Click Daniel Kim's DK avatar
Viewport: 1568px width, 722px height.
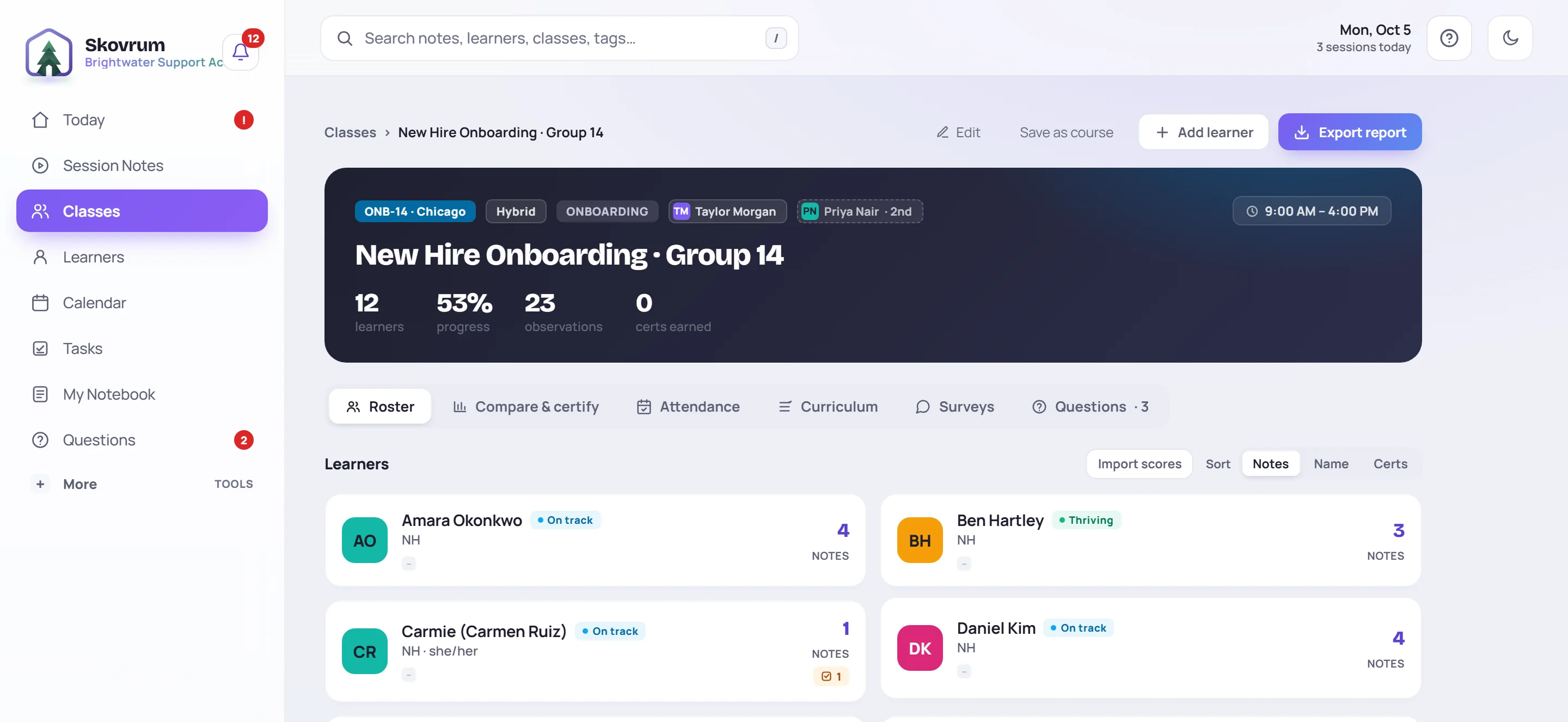pyautogui.click(x=920, y=648)
